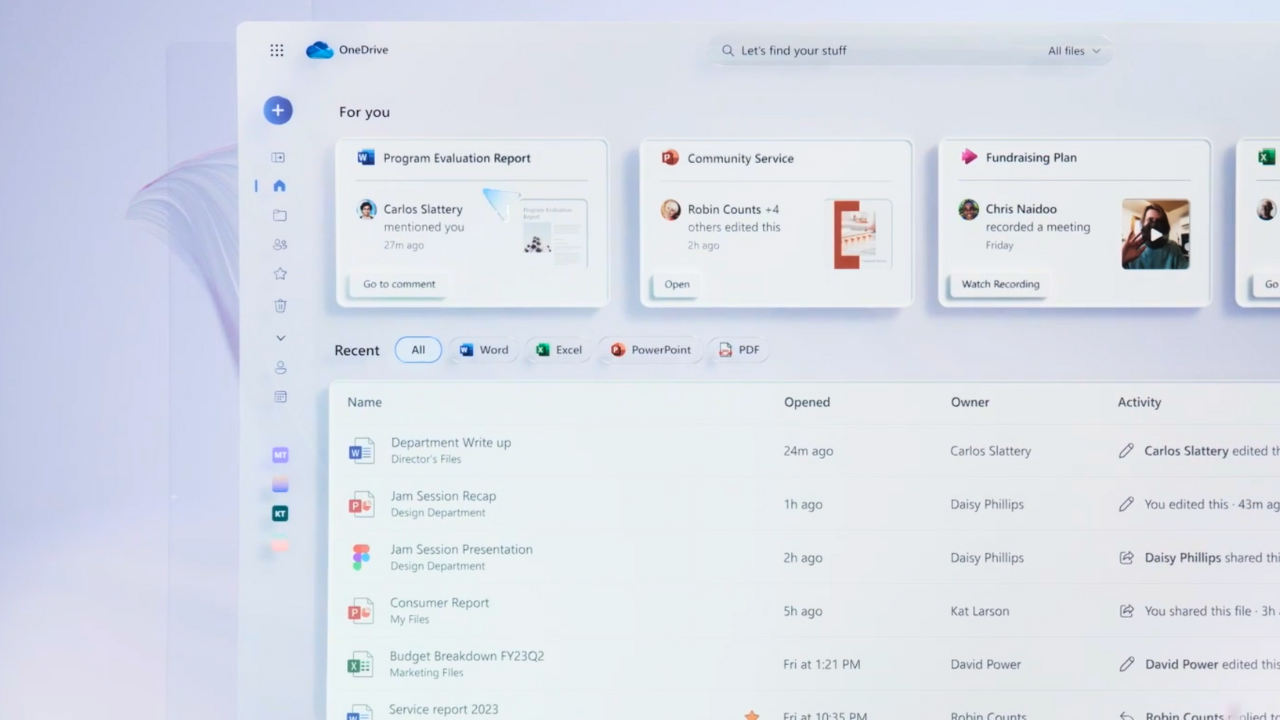The image size is (1280, 720).
Task: Click the KT avatar badge in the sidebar
Action: (280, 513)
